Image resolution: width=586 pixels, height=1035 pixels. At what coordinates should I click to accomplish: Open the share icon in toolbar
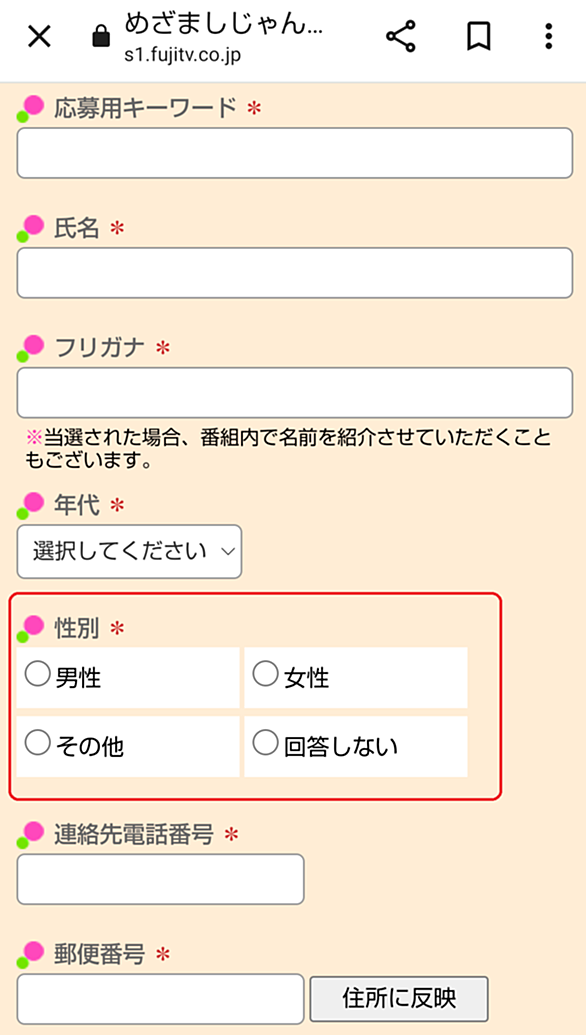401,36
